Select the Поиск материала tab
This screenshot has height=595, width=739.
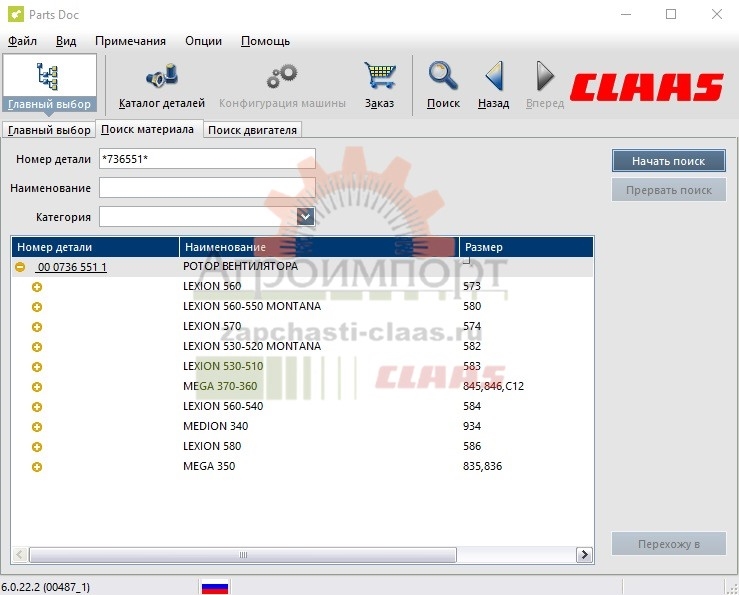(x=148, y=129)
